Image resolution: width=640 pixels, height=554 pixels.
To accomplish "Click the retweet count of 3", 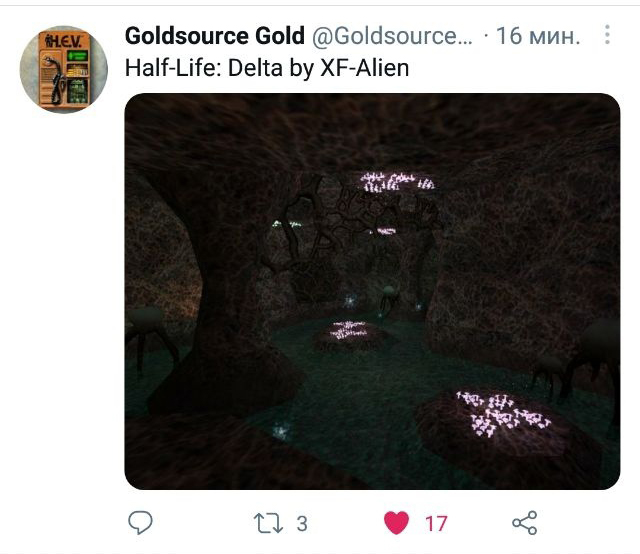I will click(302, 523).
